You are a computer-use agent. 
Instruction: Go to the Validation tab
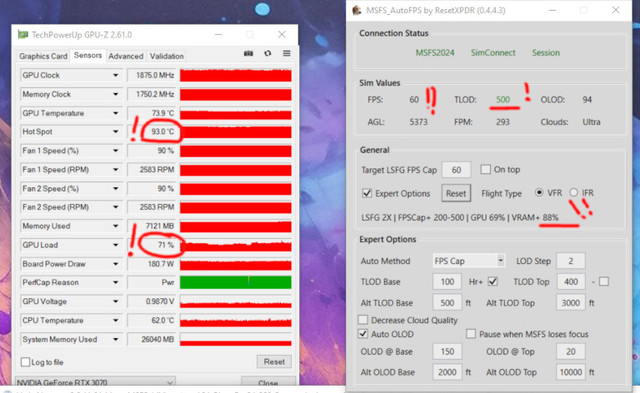click(167, 56)
